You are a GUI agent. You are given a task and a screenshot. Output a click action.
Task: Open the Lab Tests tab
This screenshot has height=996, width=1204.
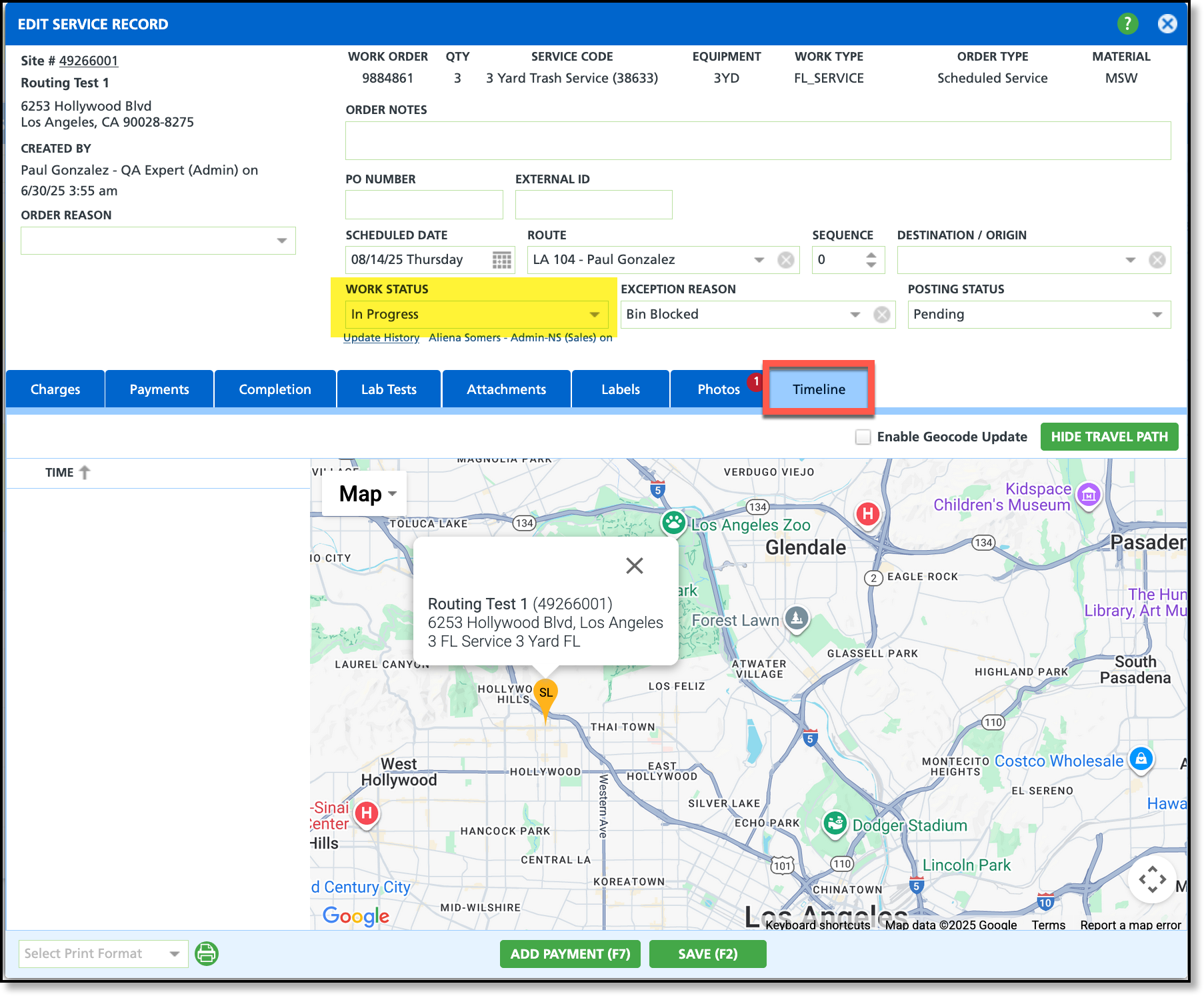point(389,389)
